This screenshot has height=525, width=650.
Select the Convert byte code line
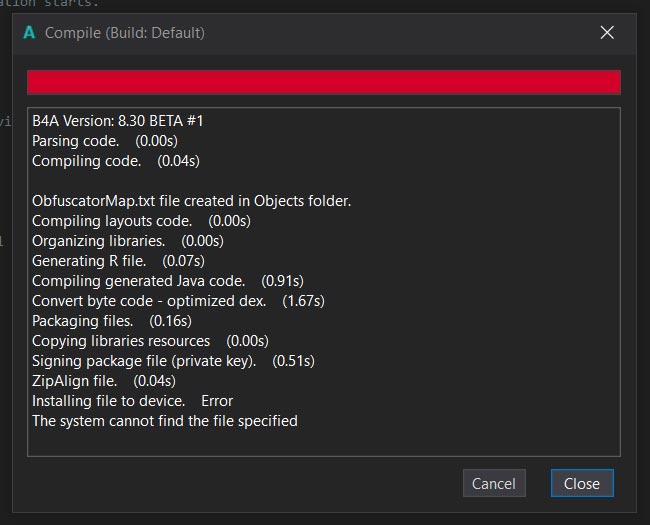(x=178, y=300)
